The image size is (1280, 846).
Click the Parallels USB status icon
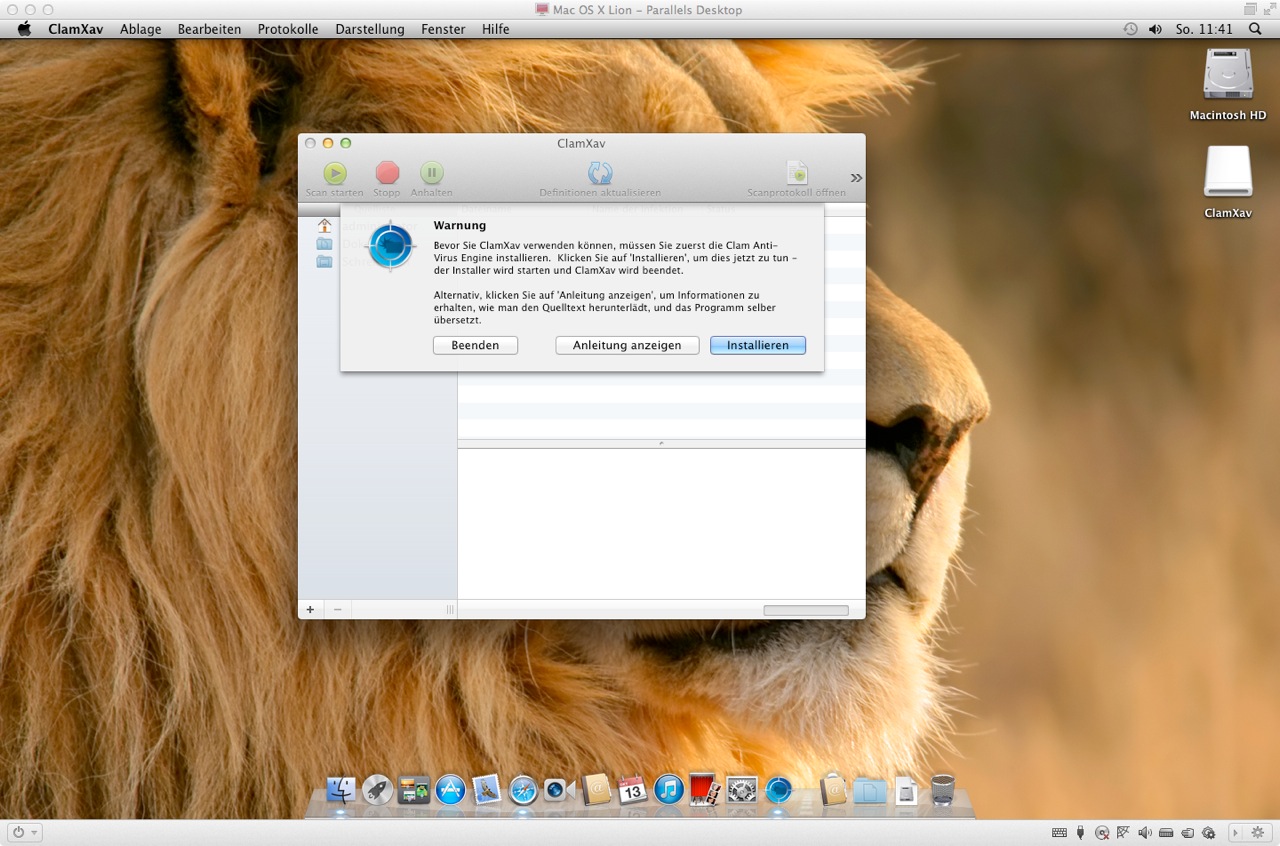click(1080, 832)
